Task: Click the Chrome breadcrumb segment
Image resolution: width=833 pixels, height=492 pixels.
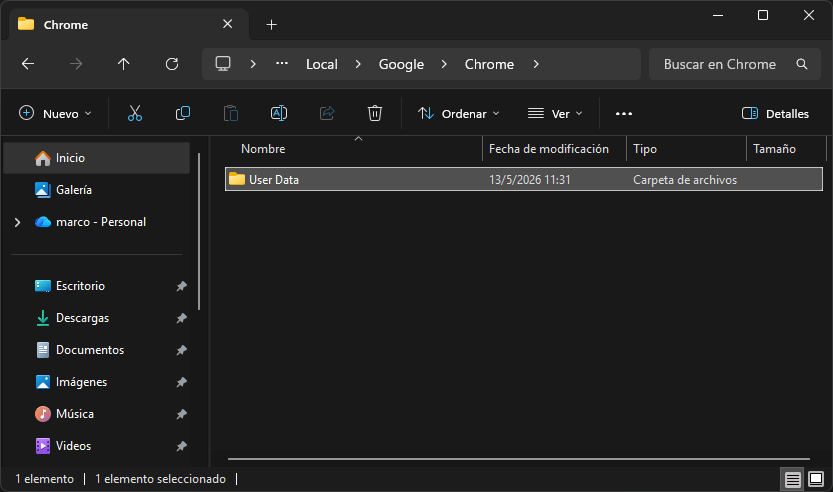Action: (489, 64)
